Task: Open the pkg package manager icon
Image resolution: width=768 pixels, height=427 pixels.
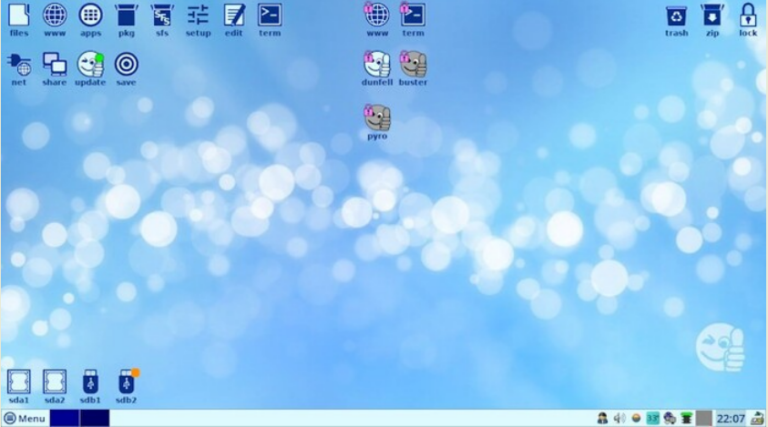Action: [126, 16]
